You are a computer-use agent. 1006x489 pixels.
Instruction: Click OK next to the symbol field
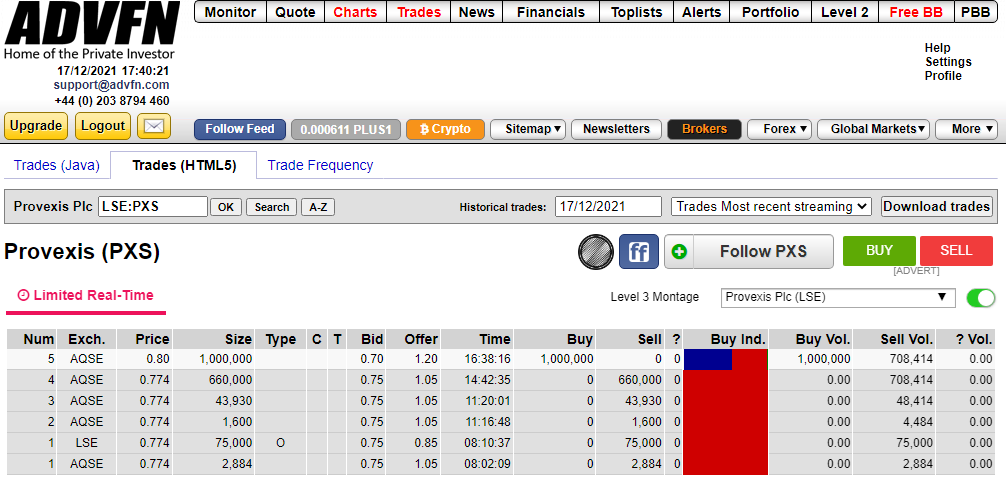click(x=226, y=207)
